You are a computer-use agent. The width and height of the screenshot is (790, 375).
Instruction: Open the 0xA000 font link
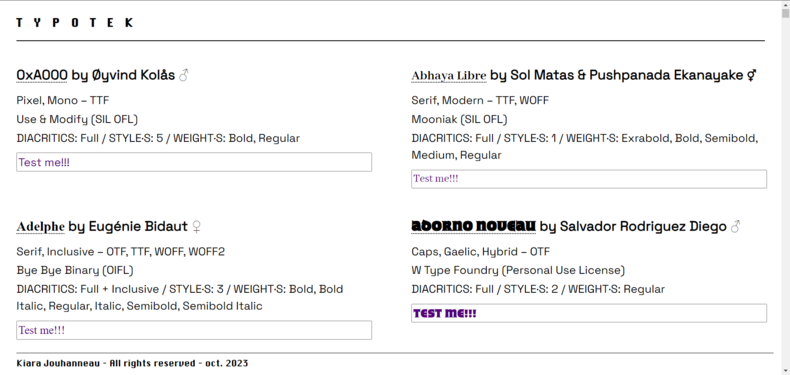point(42,76)
